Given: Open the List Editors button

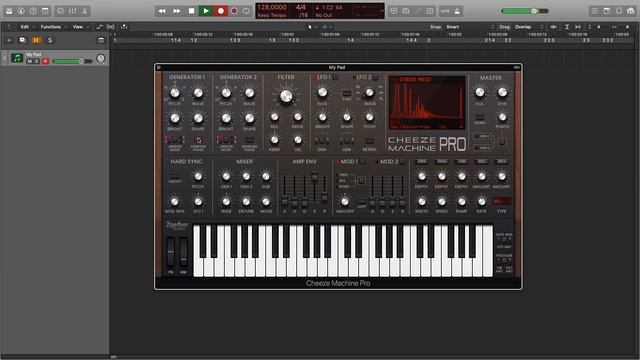Looking at the screenshot, I should tap(595, 11).
